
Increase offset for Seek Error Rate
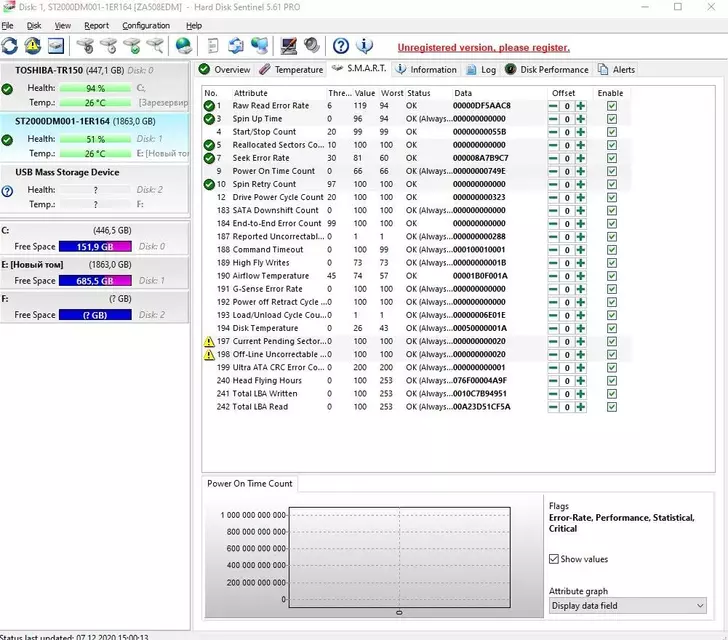580,158
